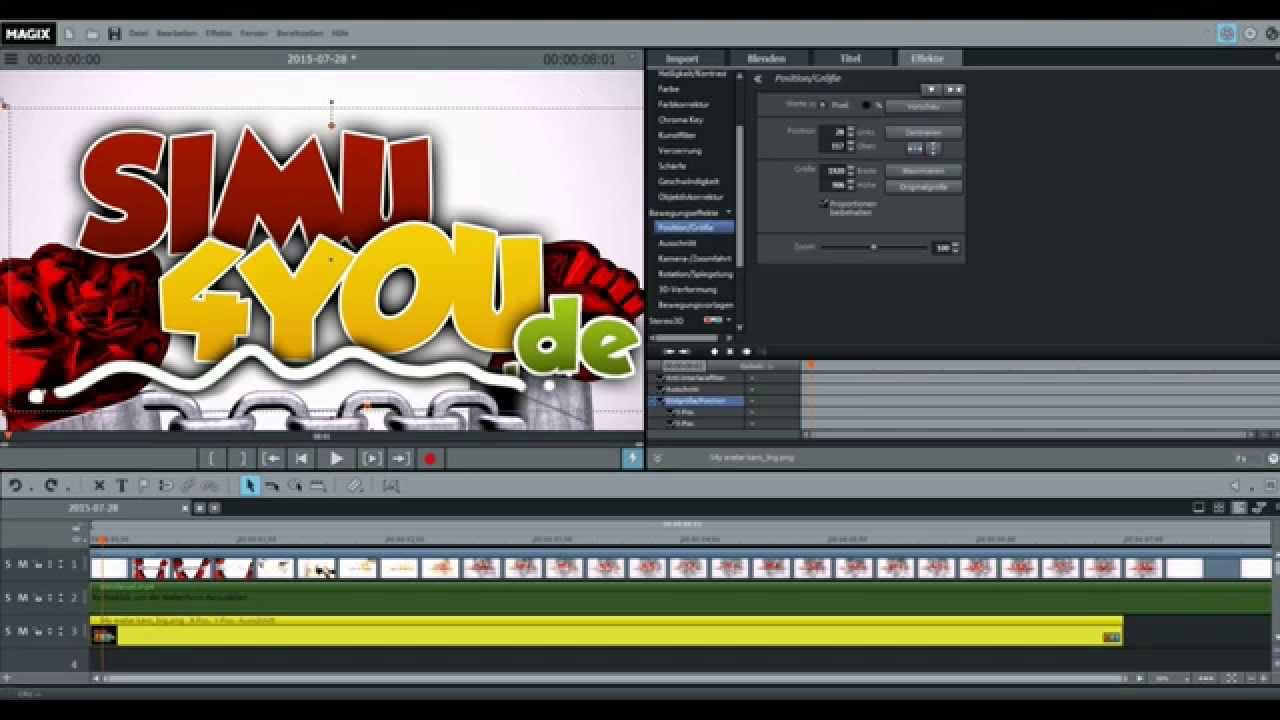Set range start with left bracket button
The width and height of the screenshot is (1280, 720).
(x=211, y=458)
